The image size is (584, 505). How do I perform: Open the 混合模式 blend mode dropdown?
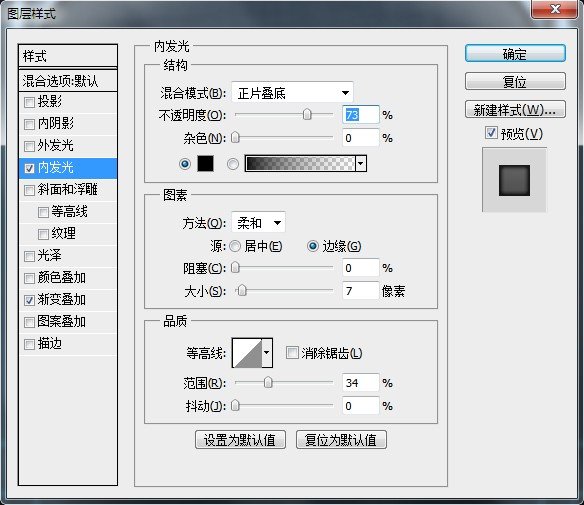(x=292, y=92)
